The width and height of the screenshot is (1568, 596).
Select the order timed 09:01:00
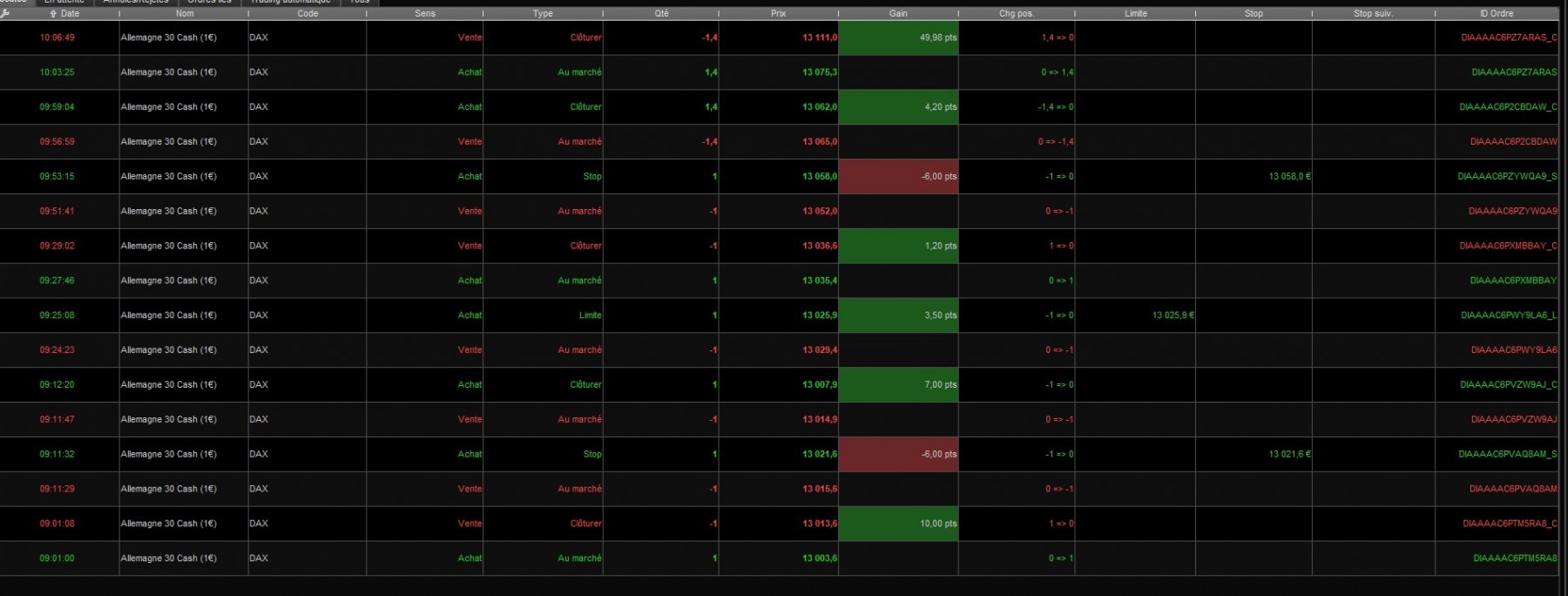779,559
